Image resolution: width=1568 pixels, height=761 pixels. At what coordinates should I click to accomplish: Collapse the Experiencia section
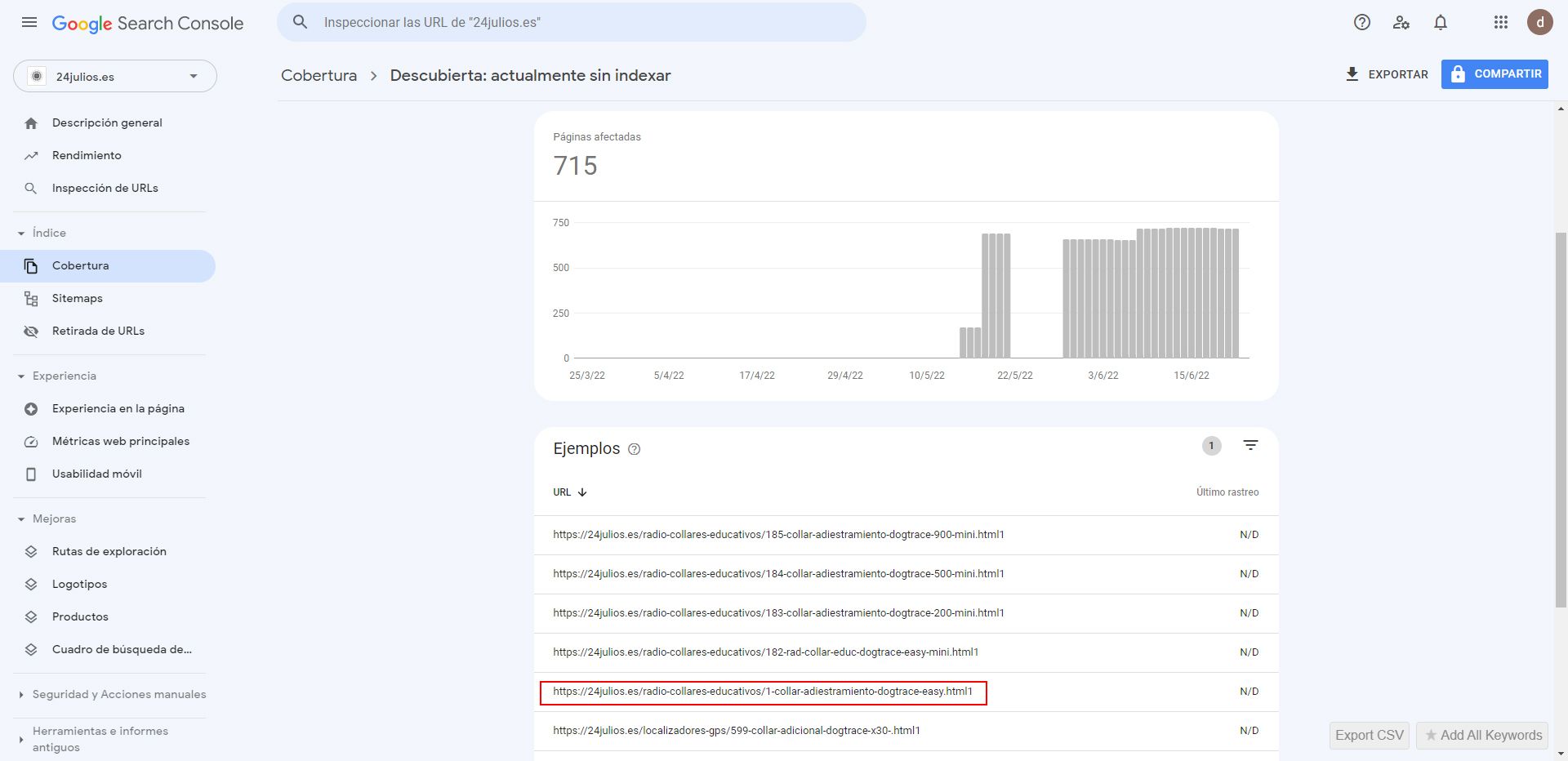pos(21,376)
